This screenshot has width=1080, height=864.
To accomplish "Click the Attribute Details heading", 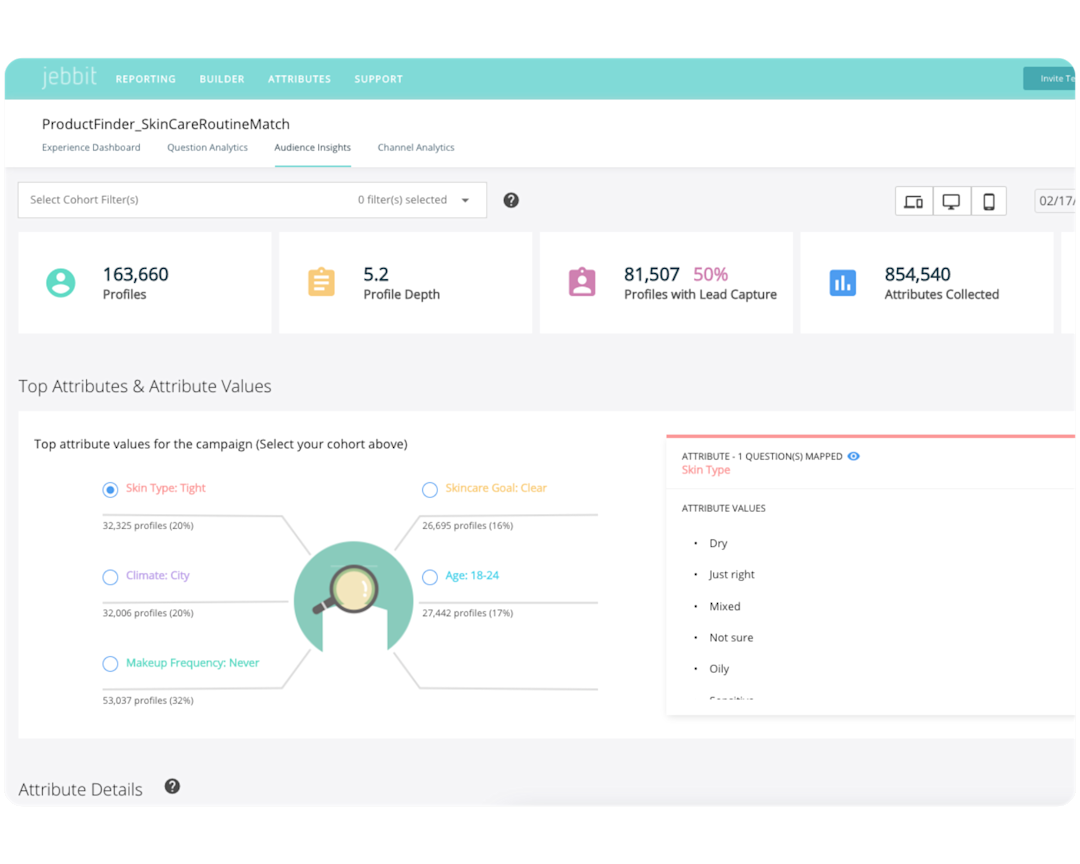I will (81, 790).
